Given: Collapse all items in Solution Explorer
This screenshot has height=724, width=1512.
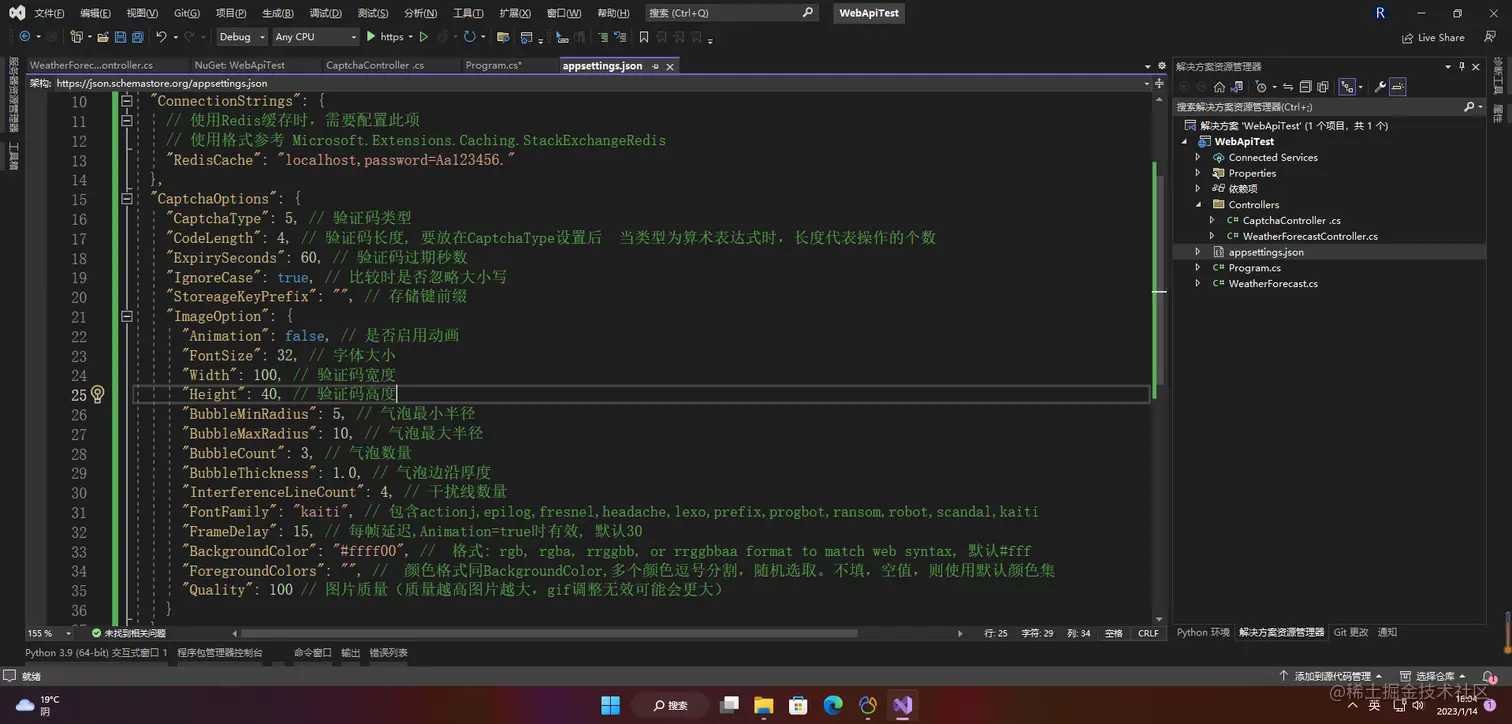Looking at the screenshot, I should pos(1305,87).
